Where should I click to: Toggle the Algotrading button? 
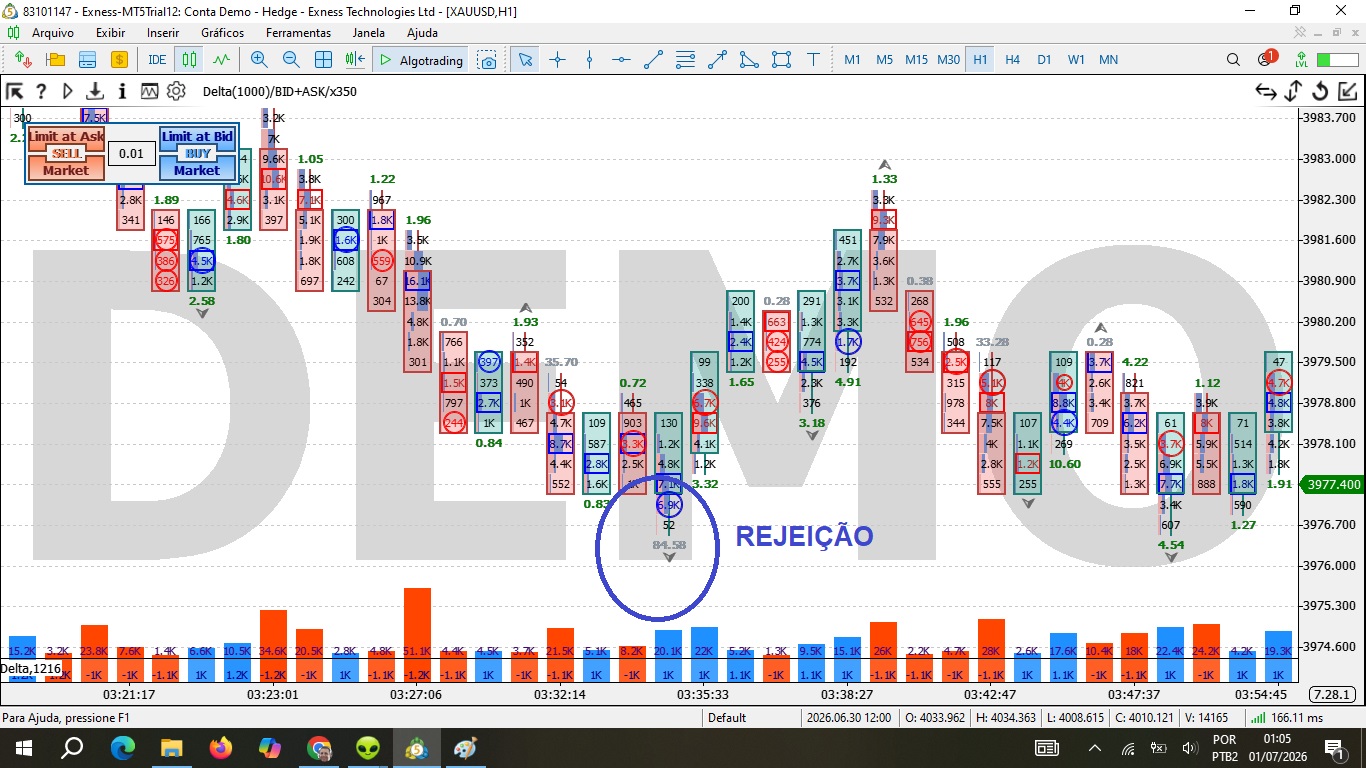pos(421,60)
